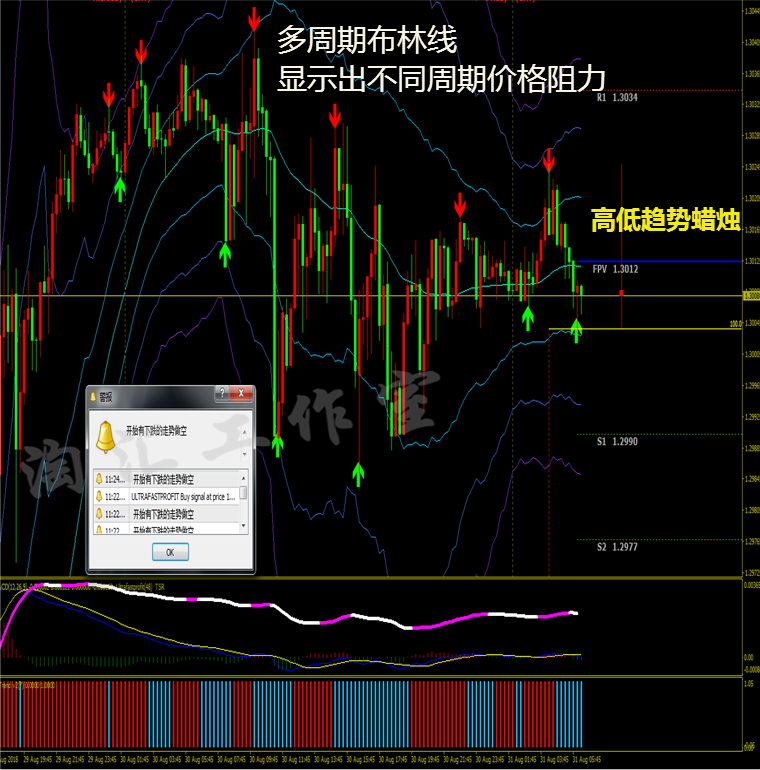Click the large yellow bell icon in dialog
This screenshot has height=770, width=760.
(x=106, y=437)
